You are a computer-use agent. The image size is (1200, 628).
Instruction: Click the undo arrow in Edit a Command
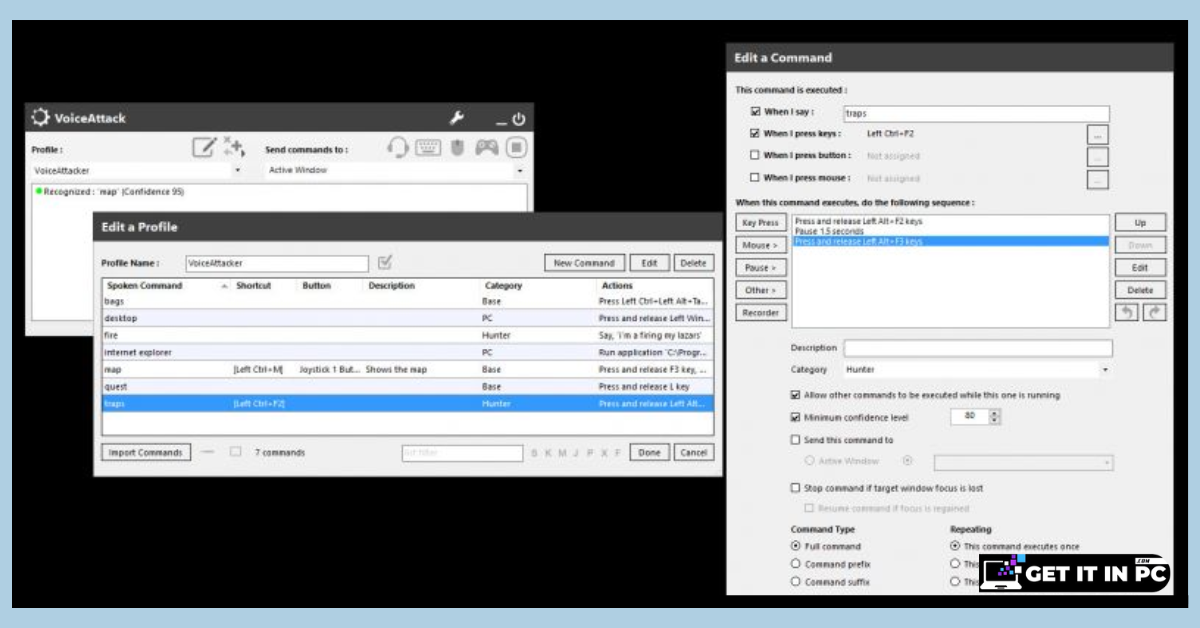1127,312
